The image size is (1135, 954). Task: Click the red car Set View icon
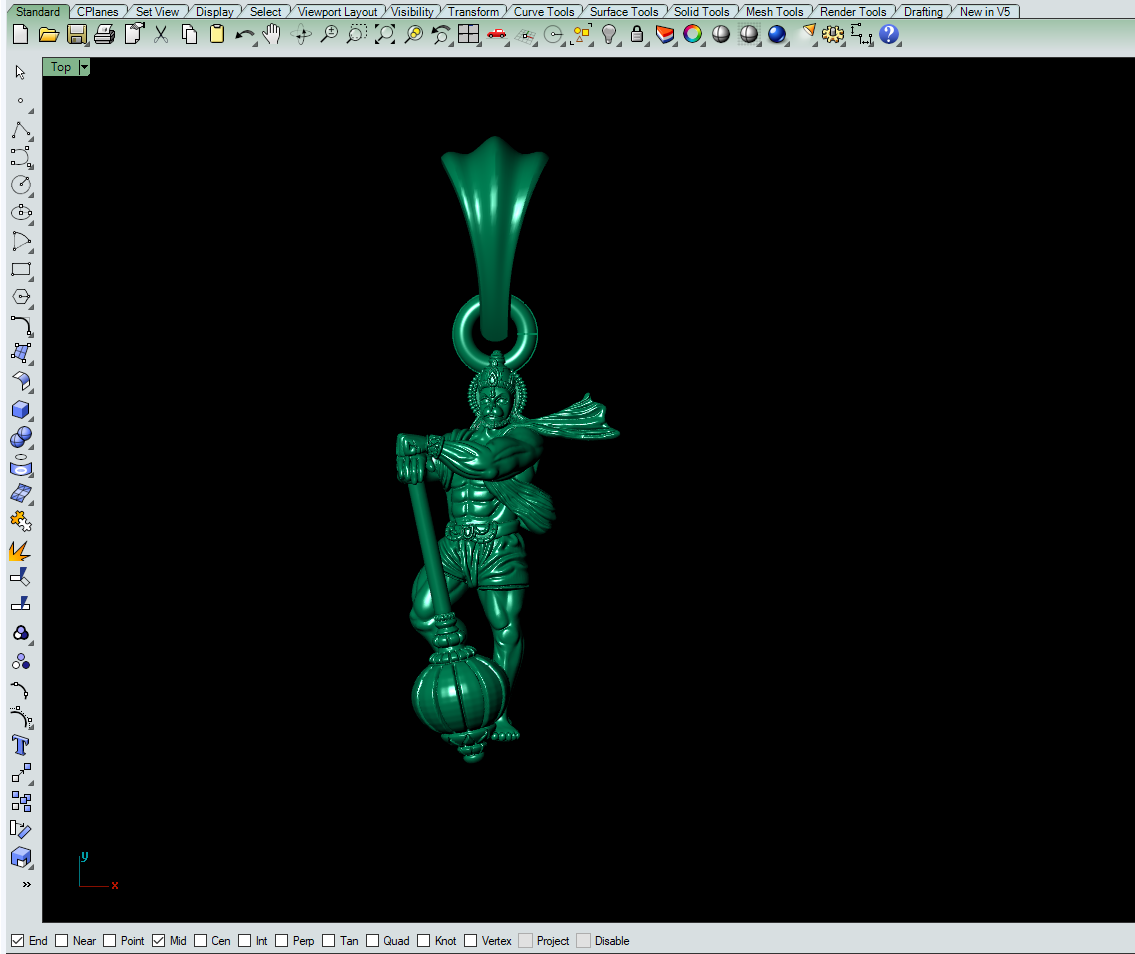click(496, 35)
